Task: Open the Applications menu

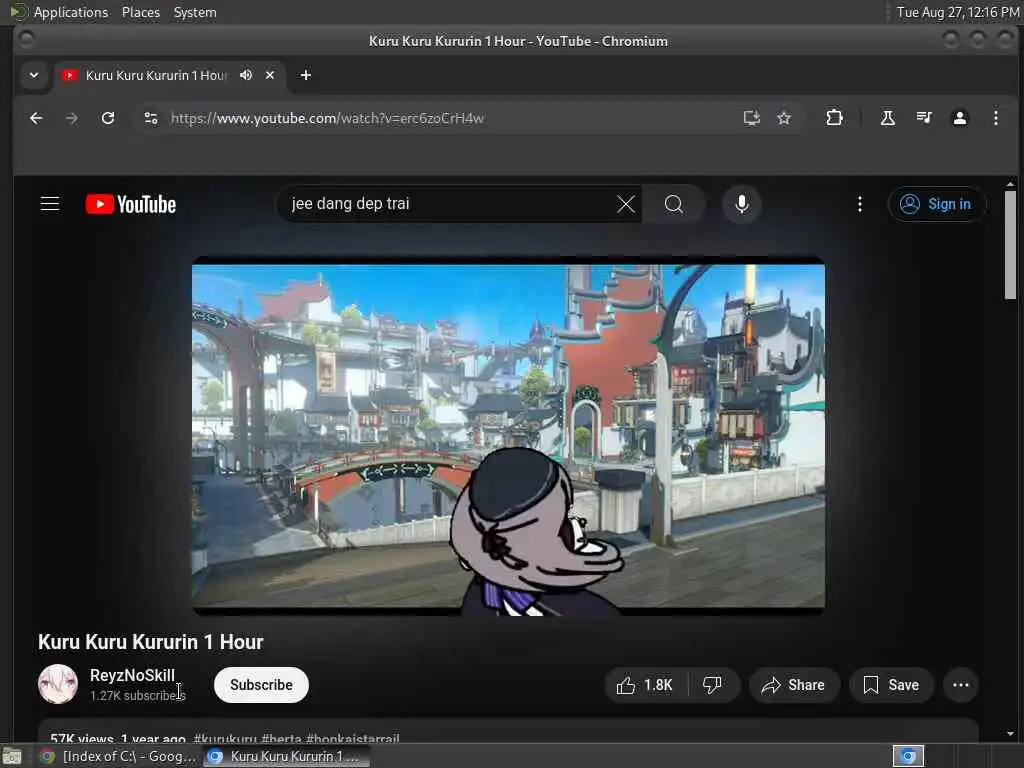Action: pos(71,12)
